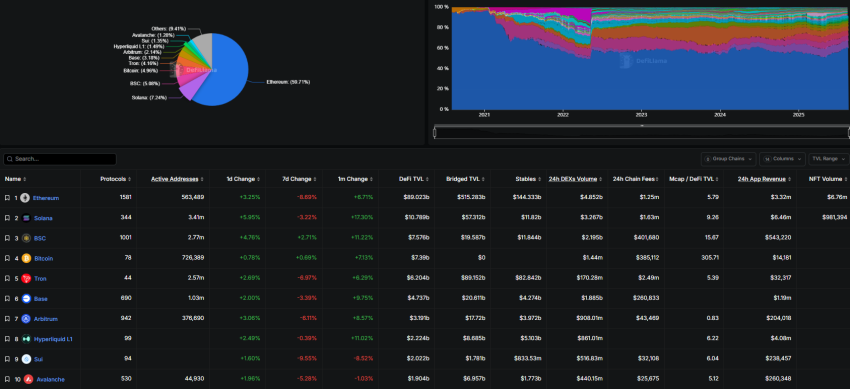Open the Avalanche chain page link
This screenshot has height=389, width=850.
pos(50,379)
